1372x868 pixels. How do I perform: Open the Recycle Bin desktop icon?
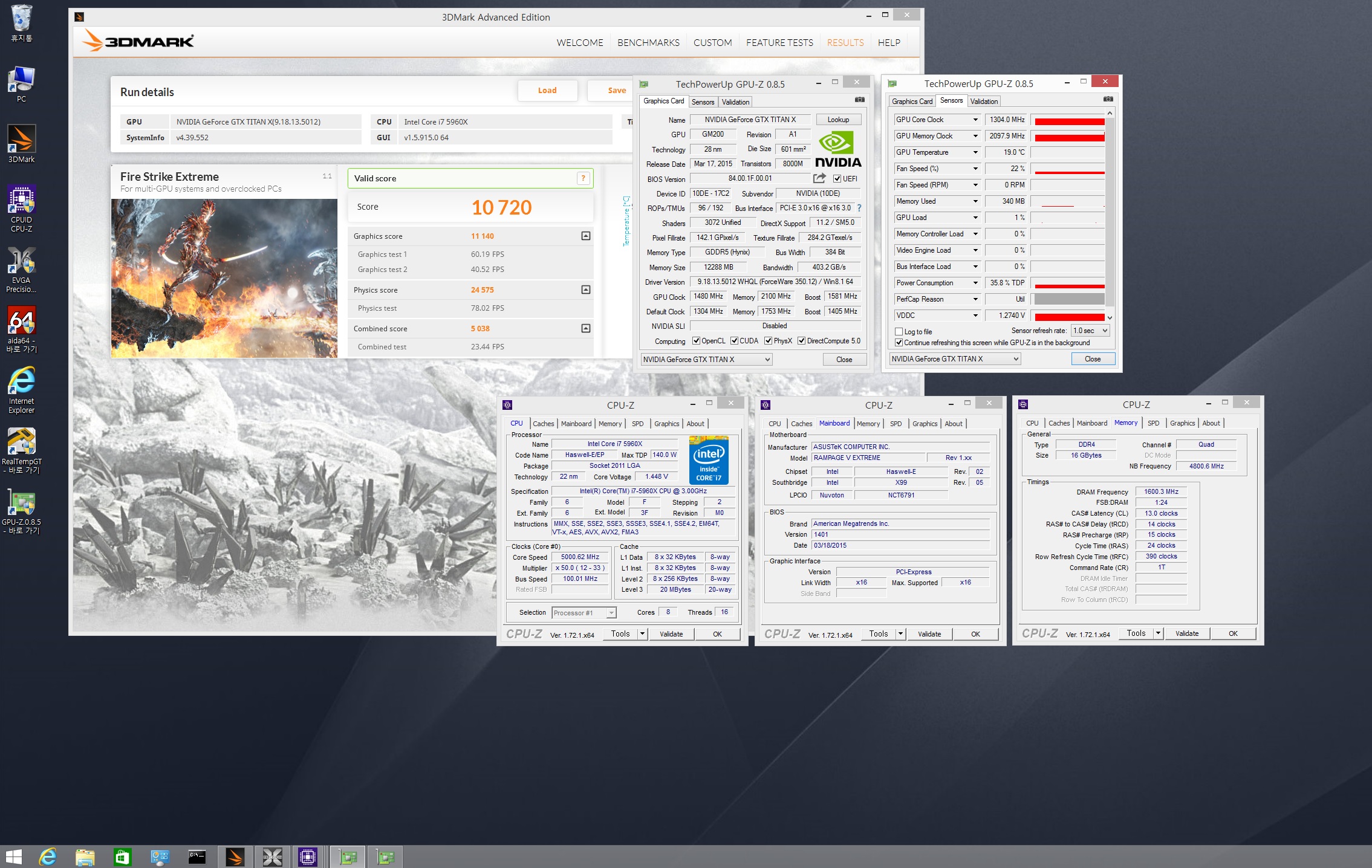(21, 24)
